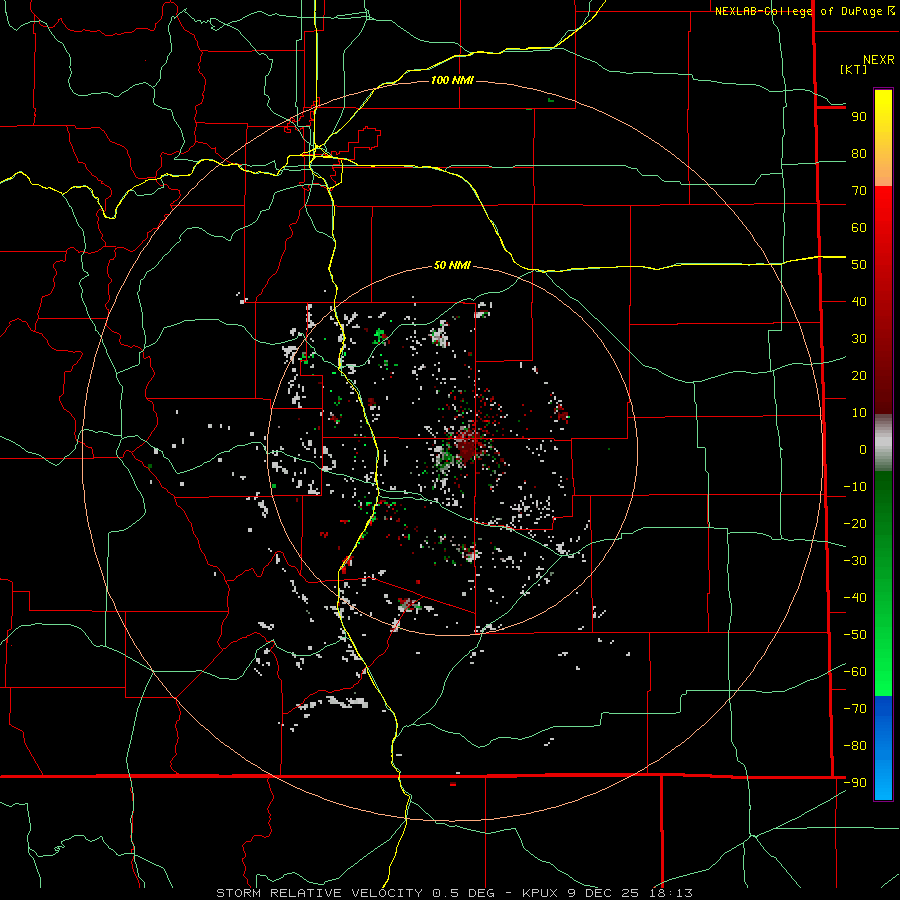Click the "18:13" timestamp in the caption
The width and height of the screenshot is (900, 900).
pyautogui.click(x=670, y=893)
